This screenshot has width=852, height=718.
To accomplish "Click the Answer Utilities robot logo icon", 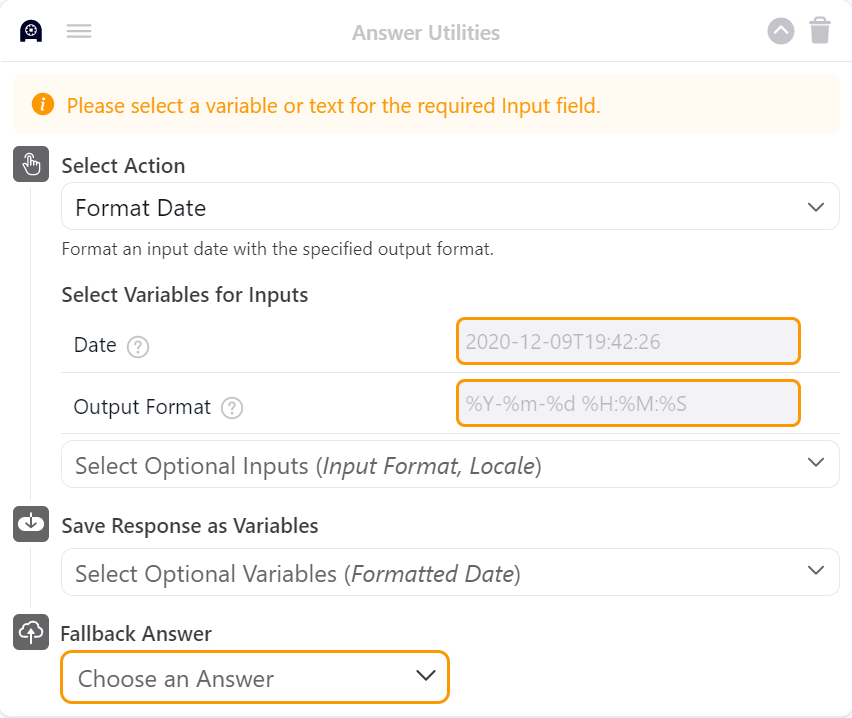I will click(x=31, y=31).
